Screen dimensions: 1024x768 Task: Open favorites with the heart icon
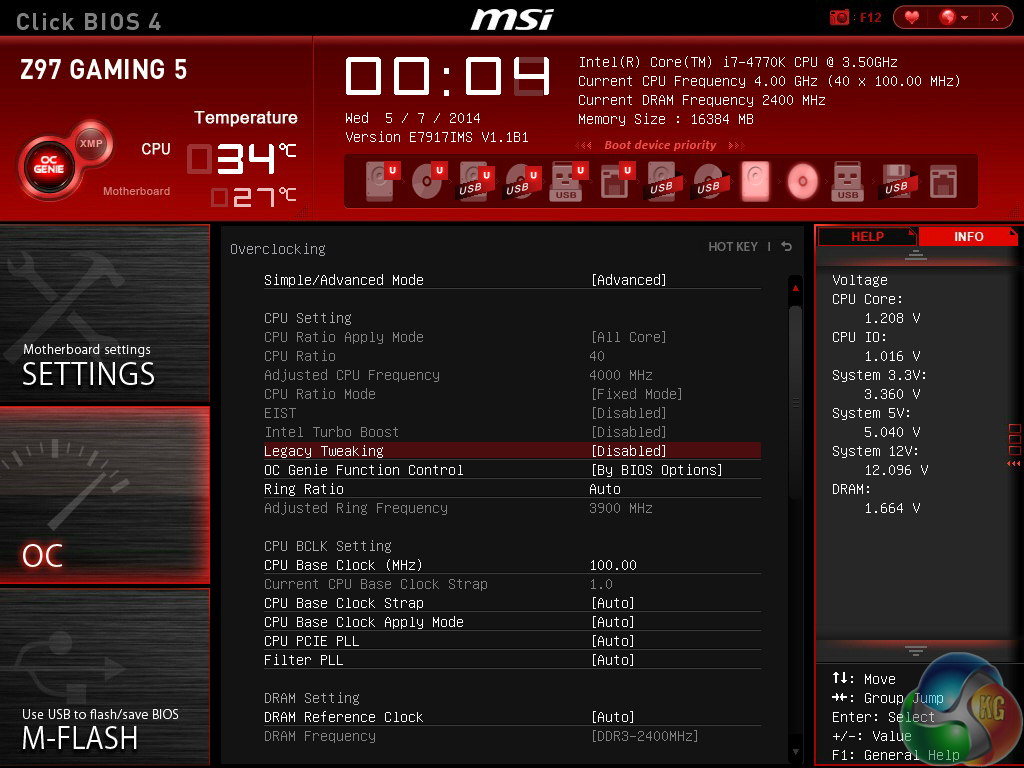pyautogui.click(x=912, y=18)
